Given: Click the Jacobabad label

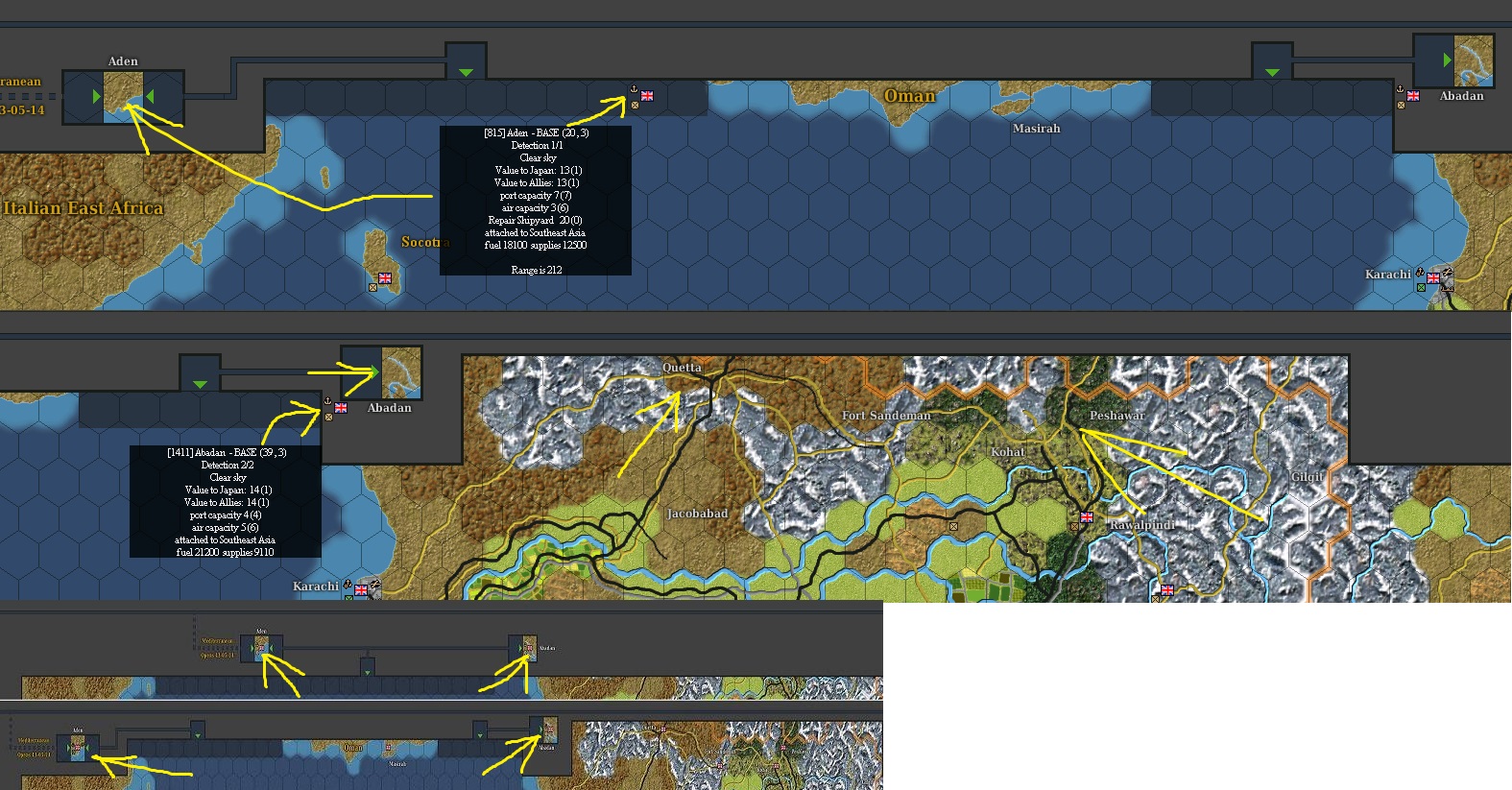Looking at the screenshot, I should pos(698,514).
